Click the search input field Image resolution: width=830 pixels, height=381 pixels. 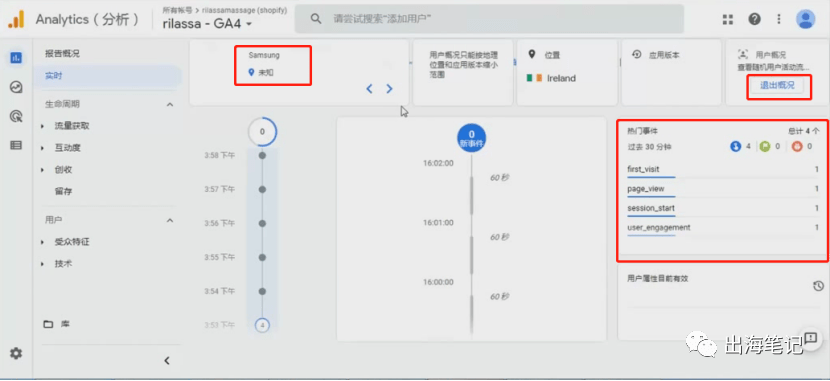489,19
